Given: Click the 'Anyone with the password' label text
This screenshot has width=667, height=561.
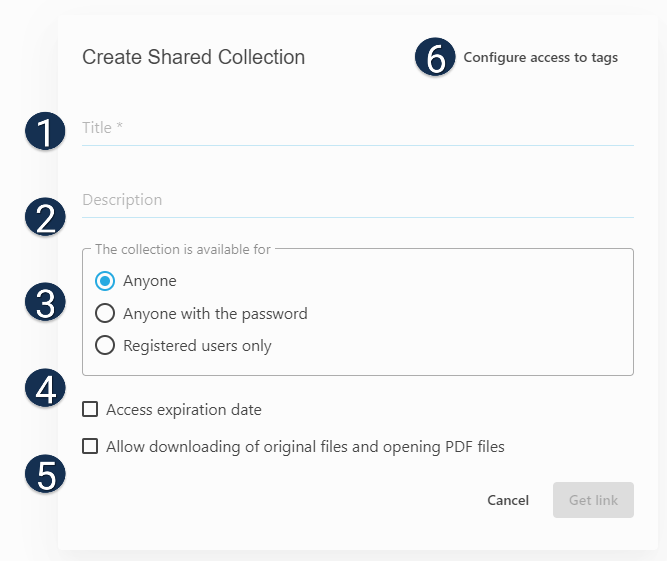Looking at the screenshot, I should pos(215,314).
